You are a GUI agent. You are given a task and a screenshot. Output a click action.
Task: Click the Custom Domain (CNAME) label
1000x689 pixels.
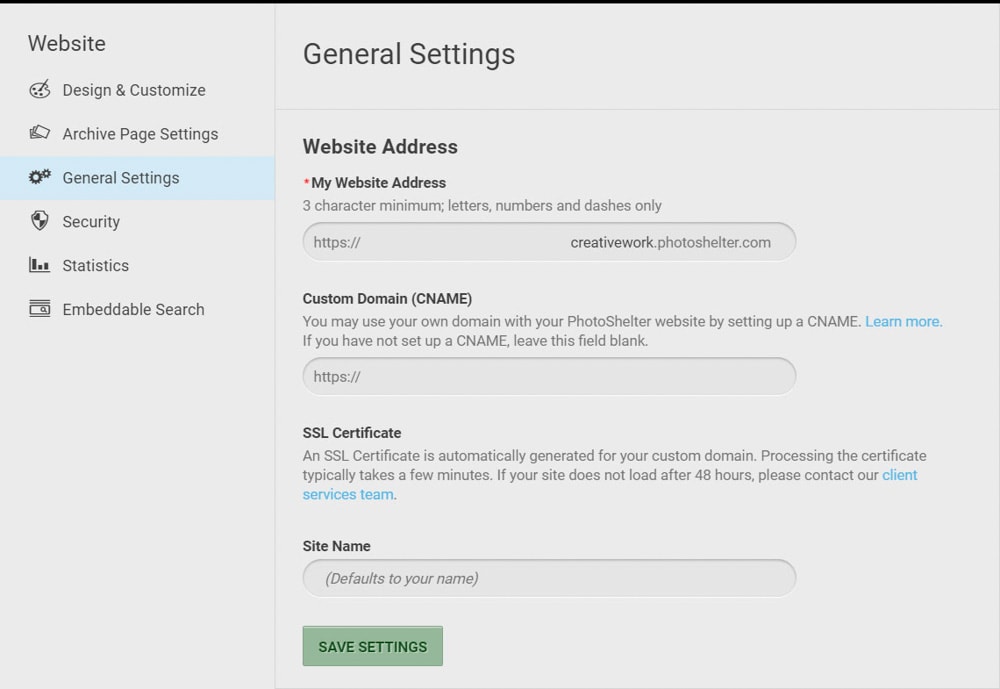(x=387, y=299)
